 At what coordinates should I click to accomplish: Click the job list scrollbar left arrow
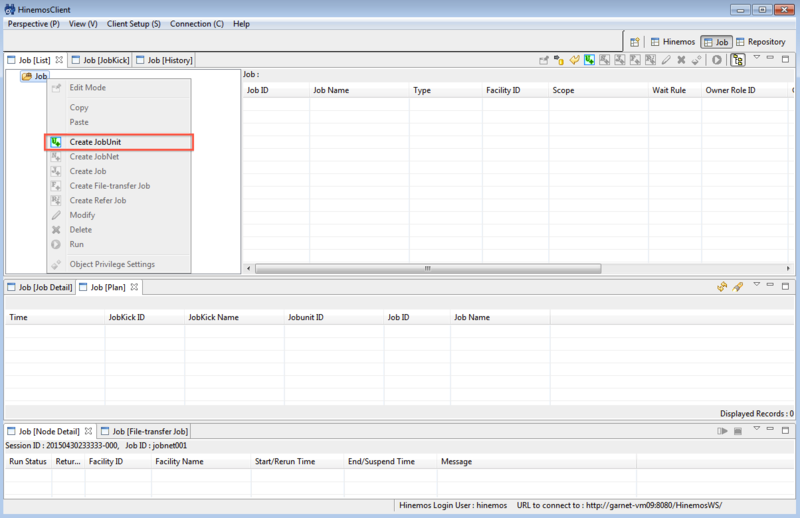248,268
